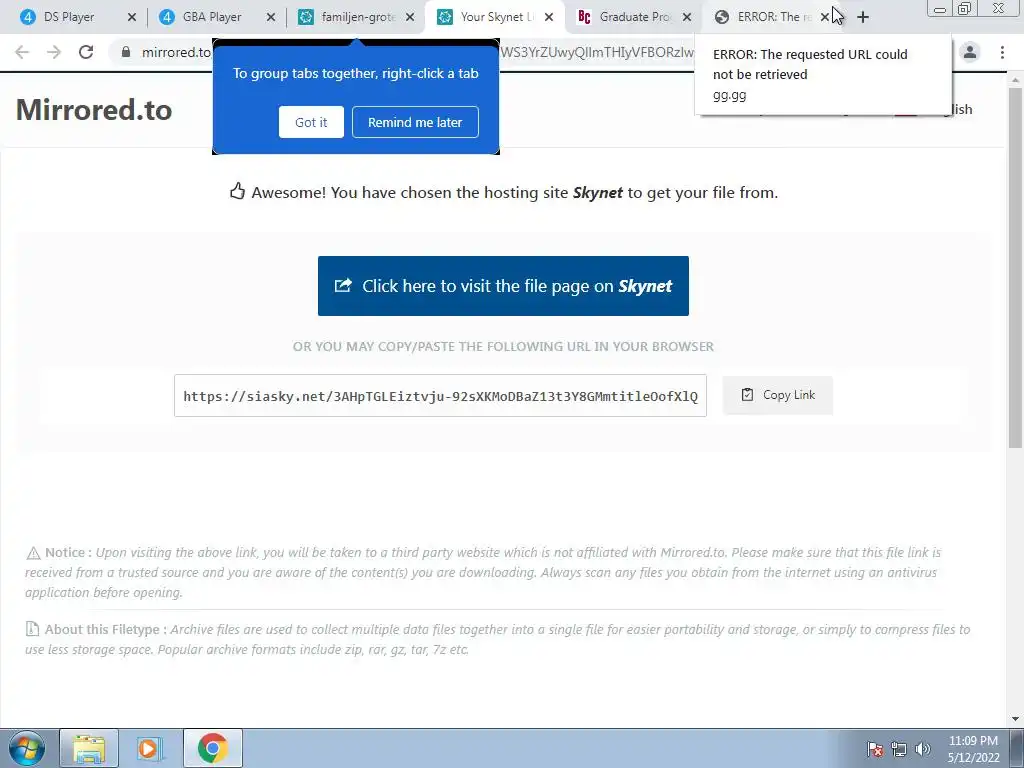Click the page vertical scrollbar thumb
The width and height of the screenshot is (1024, 768).
(x=1015, y=268)
